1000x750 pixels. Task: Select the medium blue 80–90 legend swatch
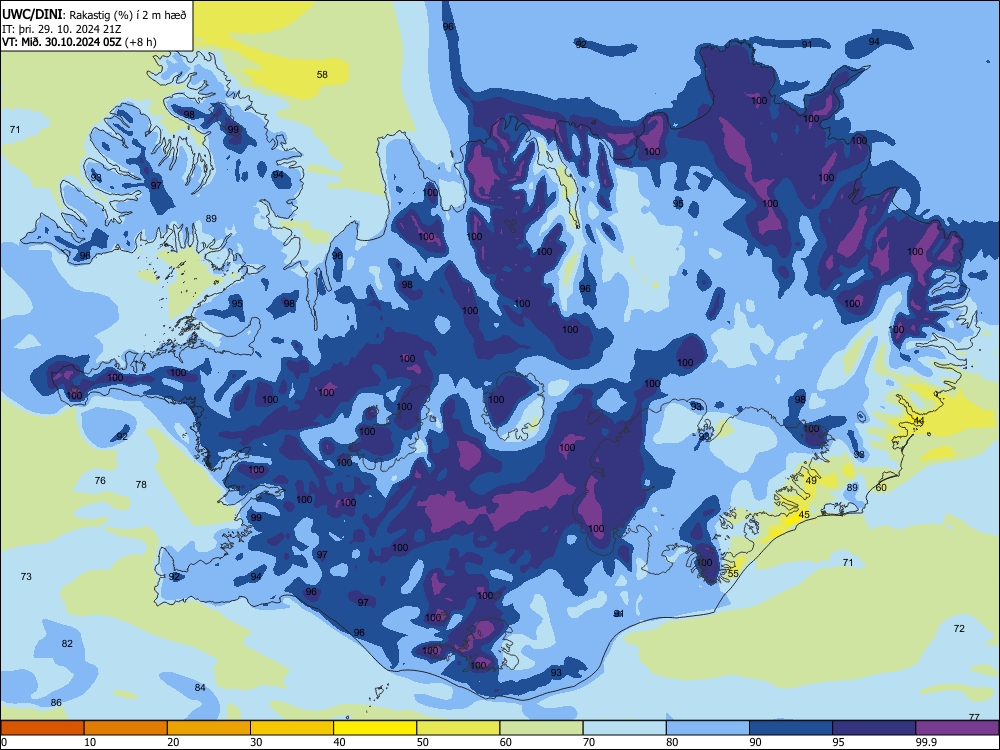pos(708,728)
